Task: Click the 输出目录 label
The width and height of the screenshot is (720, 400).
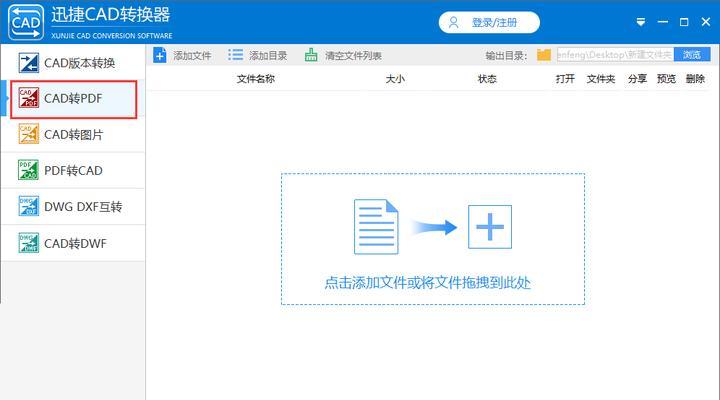Action: click(x=506, y=56)
